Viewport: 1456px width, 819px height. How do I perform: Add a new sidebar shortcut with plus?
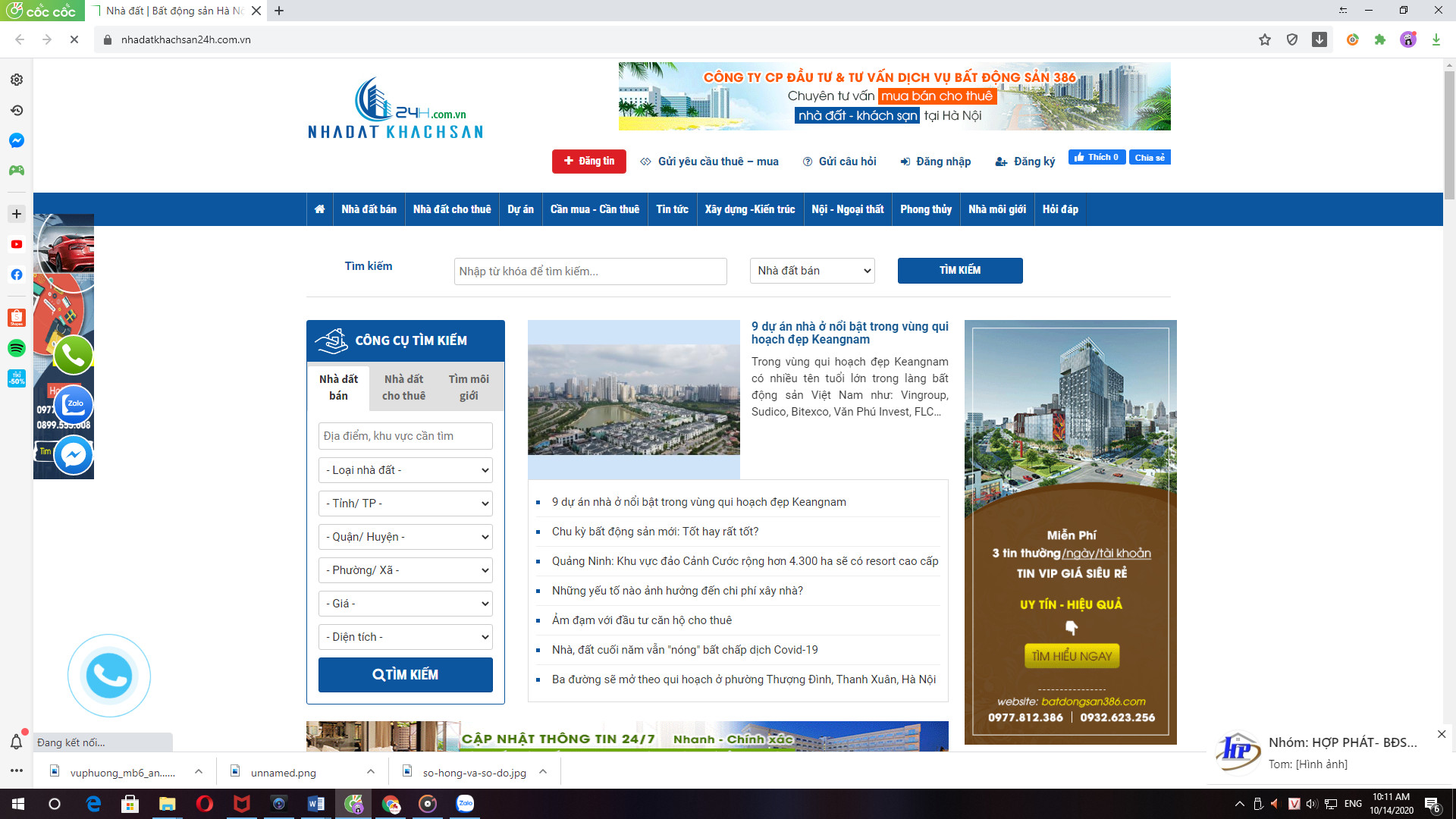[x=17, y=214]
